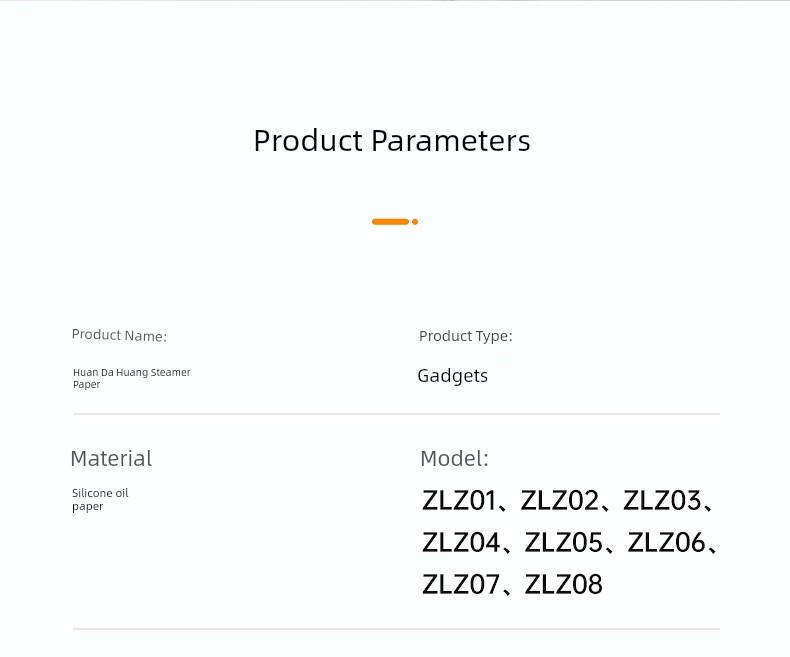This screenshot has width=790, height=657.
Task: Select the Model label
Action: click(x=454, y=458)
